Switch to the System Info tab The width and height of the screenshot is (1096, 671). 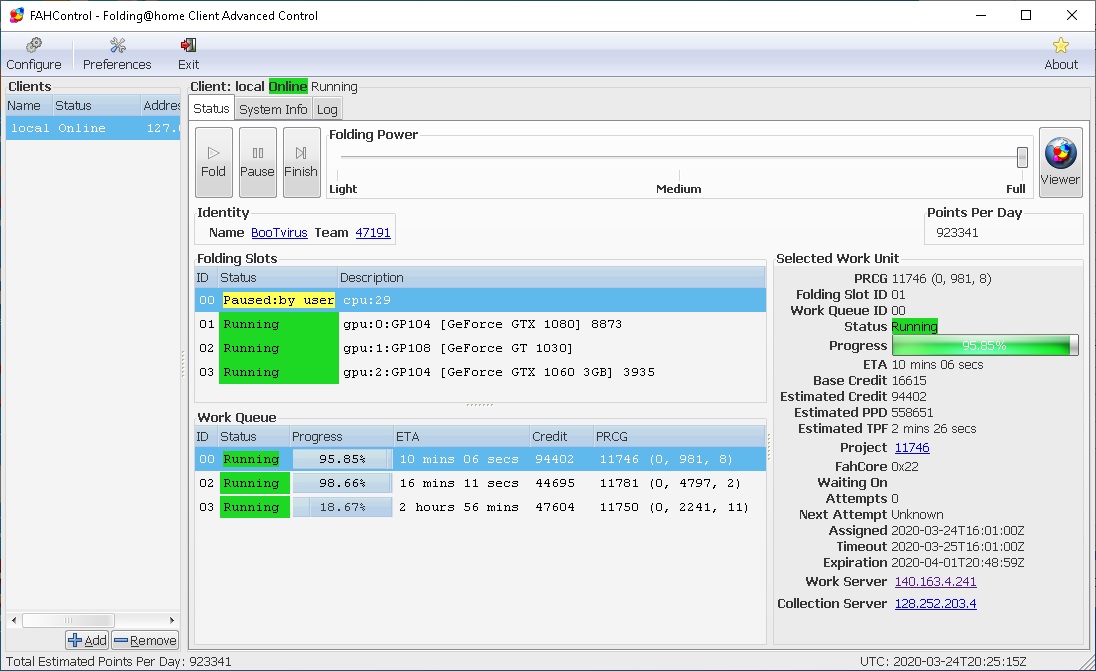point(273,109)
